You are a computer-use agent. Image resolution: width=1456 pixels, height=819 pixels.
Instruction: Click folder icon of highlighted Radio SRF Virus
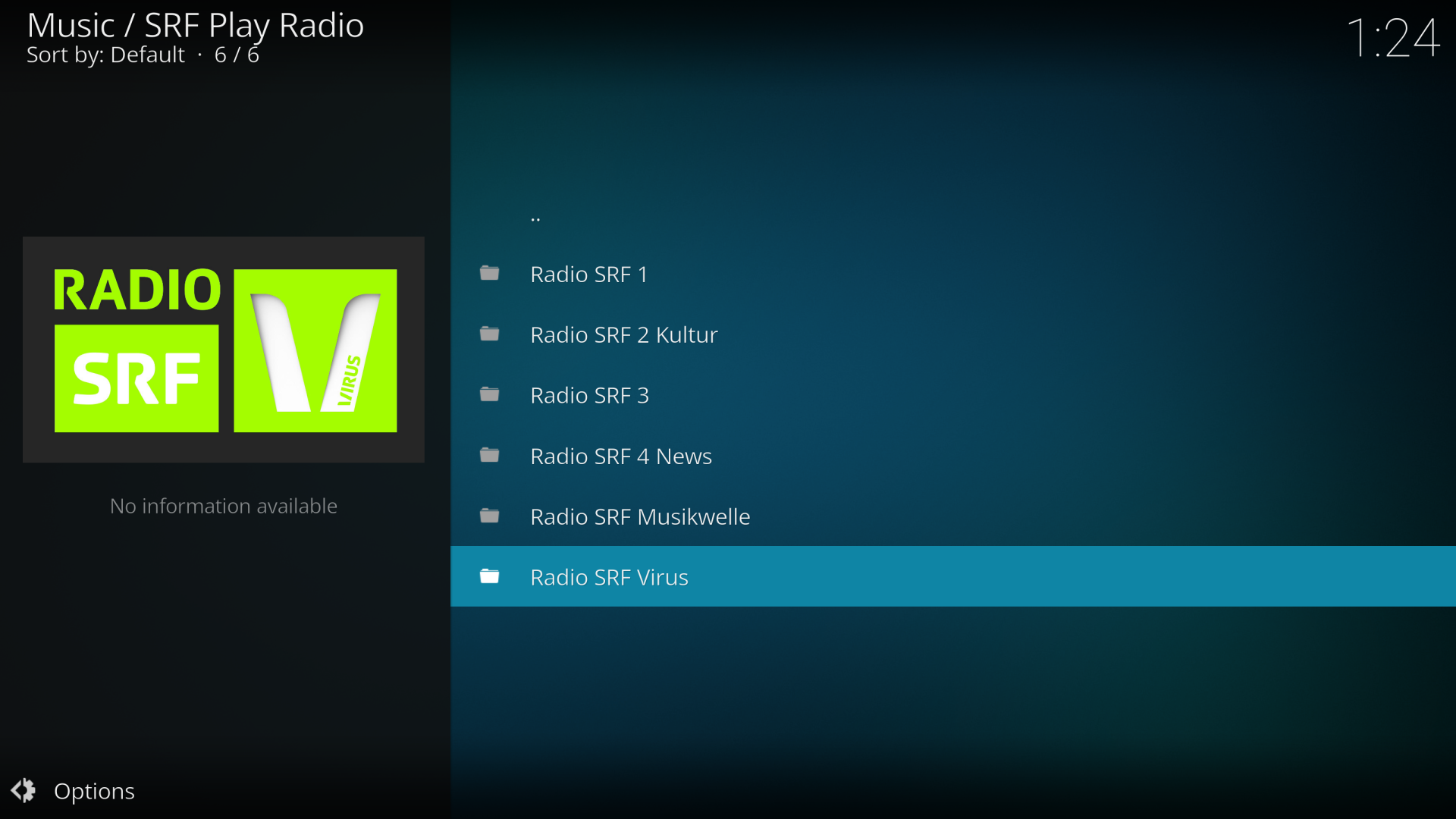tap(490, 576)
